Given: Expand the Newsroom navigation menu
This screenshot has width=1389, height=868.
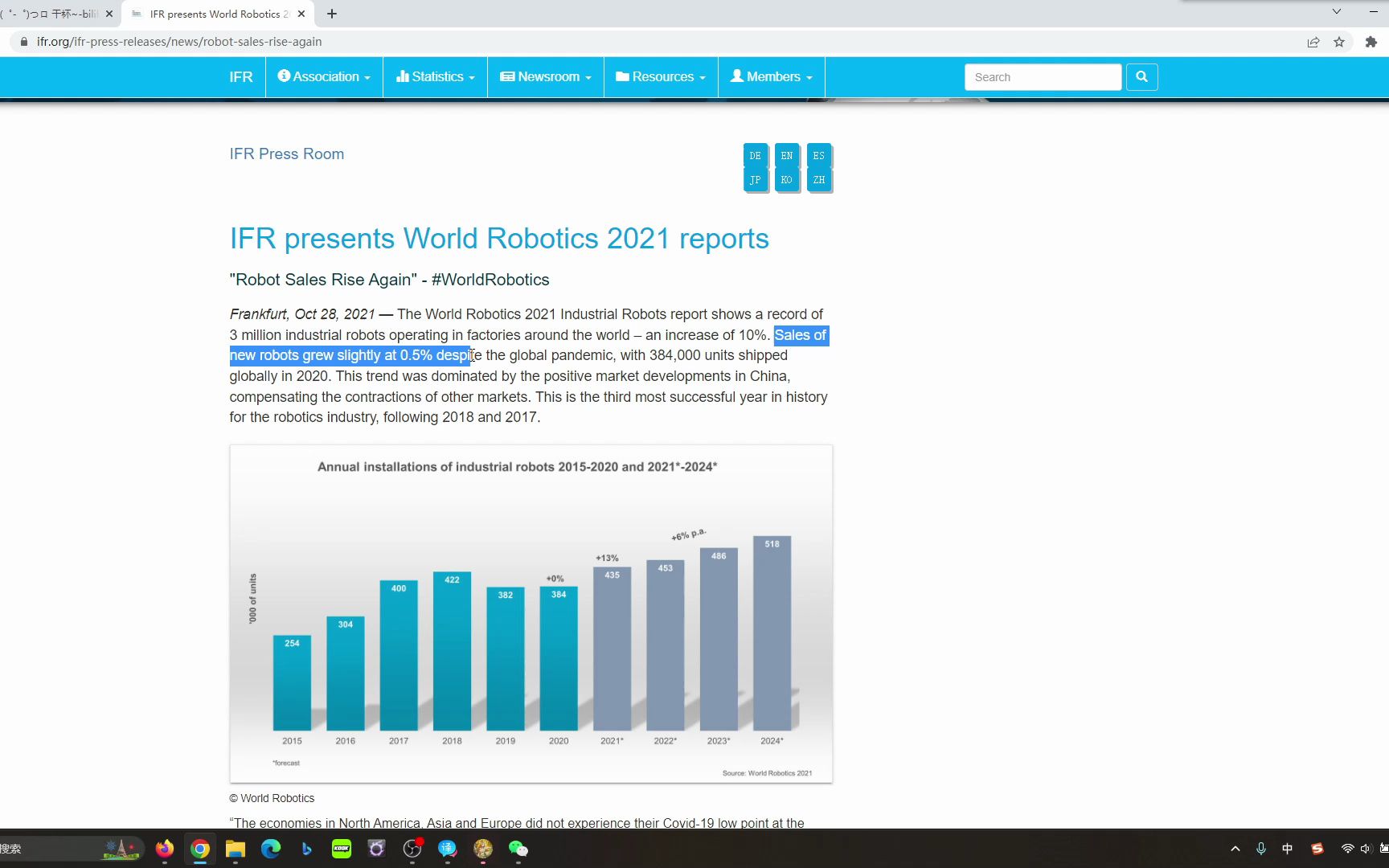Looking at the screenshot, I should point(546,77).
